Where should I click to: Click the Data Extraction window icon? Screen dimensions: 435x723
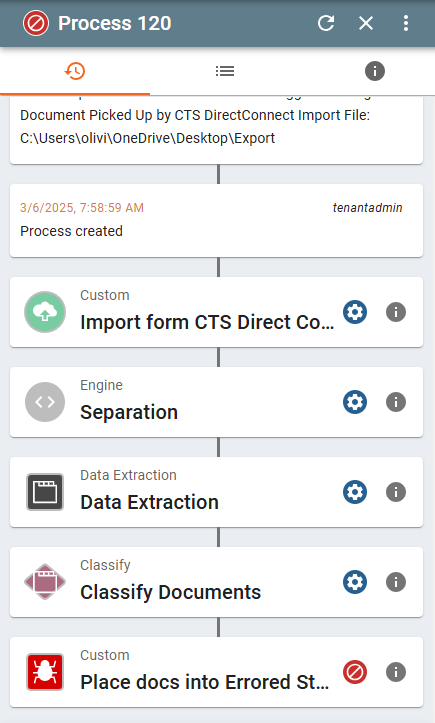(x=45, y=492)
